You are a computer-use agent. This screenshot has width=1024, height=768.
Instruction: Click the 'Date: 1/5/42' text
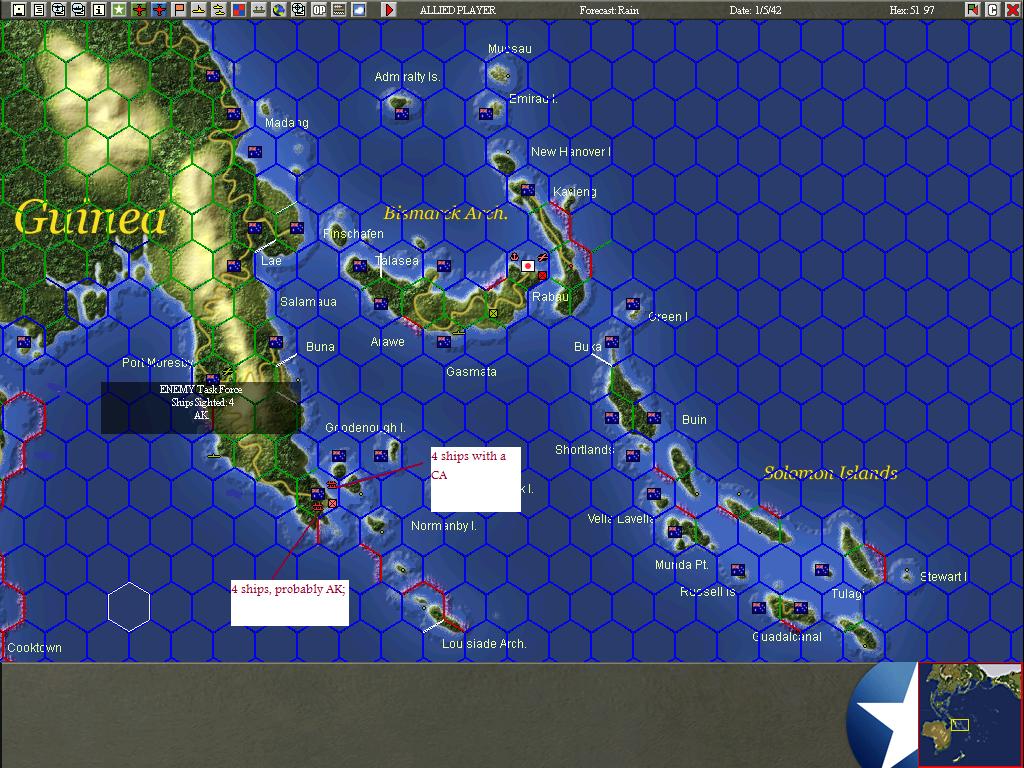(x=756, y=10)
